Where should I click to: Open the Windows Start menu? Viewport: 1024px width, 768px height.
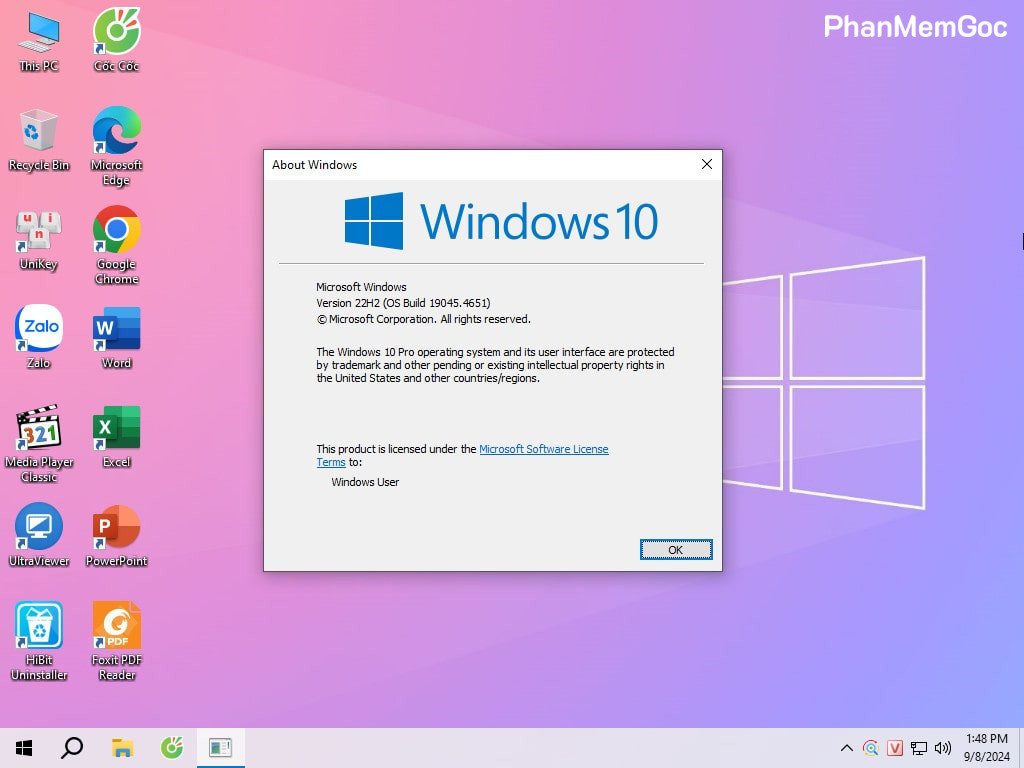pyautogui.click(x=24, y=747)
